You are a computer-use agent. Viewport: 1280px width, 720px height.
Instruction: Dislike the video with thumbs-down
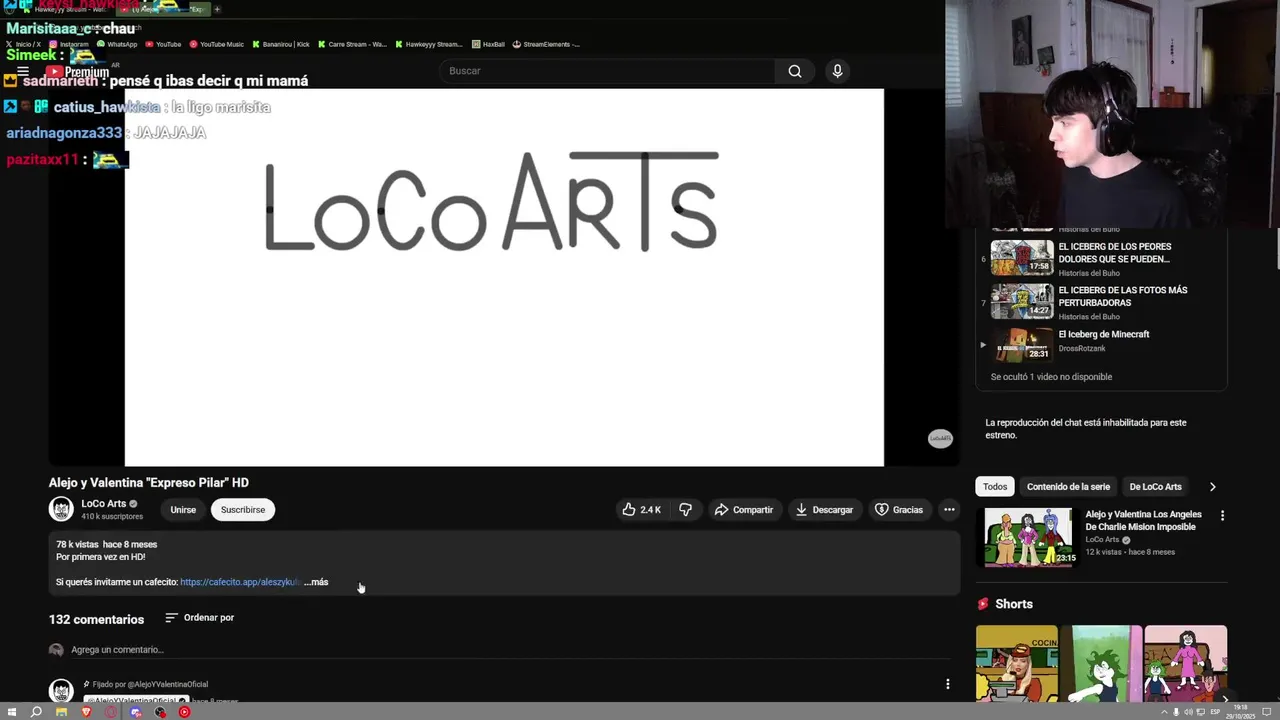(x=685, y=510)
